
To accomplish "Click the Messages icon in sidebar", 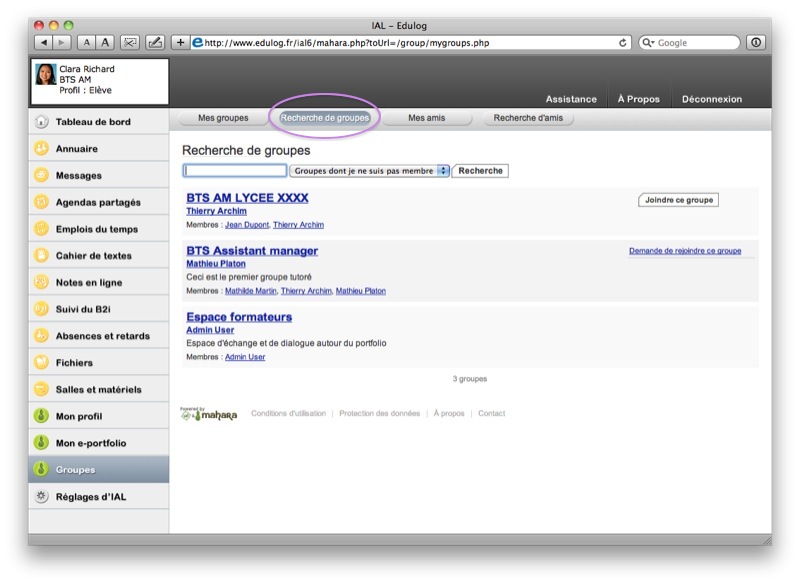I will [x=41, y=175].
